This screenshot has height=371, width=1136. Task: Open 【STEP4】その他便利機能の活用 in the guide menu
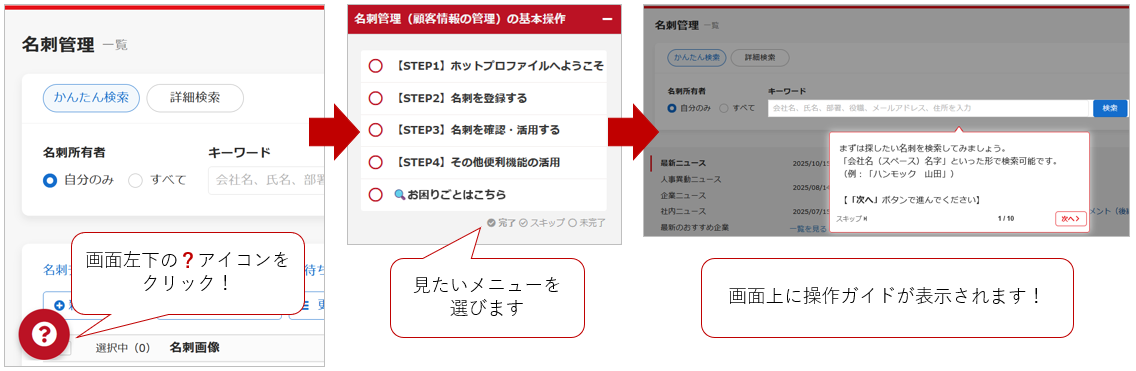[x=484, y=162]
